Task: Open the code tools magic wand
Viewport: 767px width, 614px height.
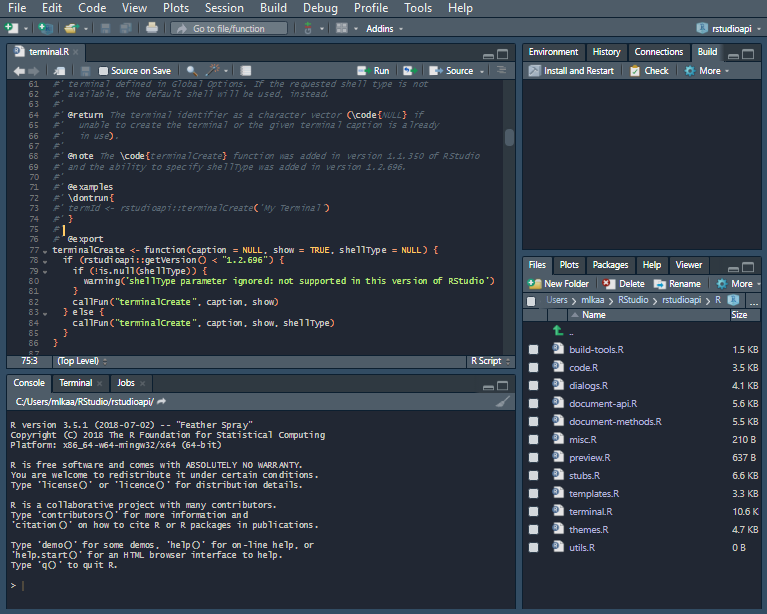Action: (x=213, y=71)
